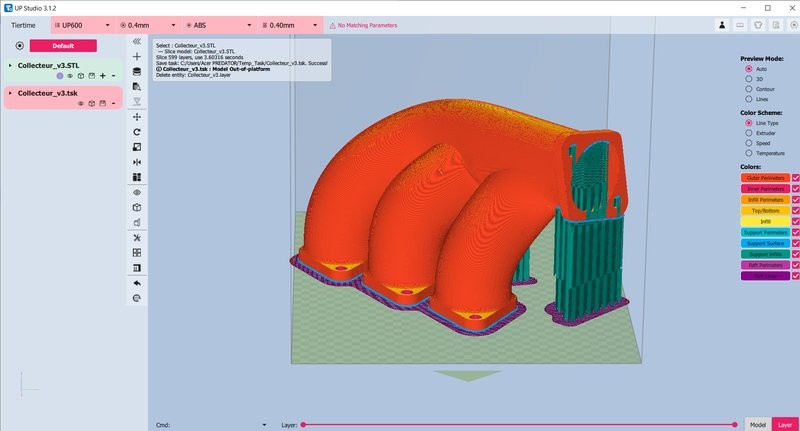The width and height of the screenshot is (800, 431).
Task: Select the Move tool with four arrows
Action: pyautogui.click(x=137, y=117)
